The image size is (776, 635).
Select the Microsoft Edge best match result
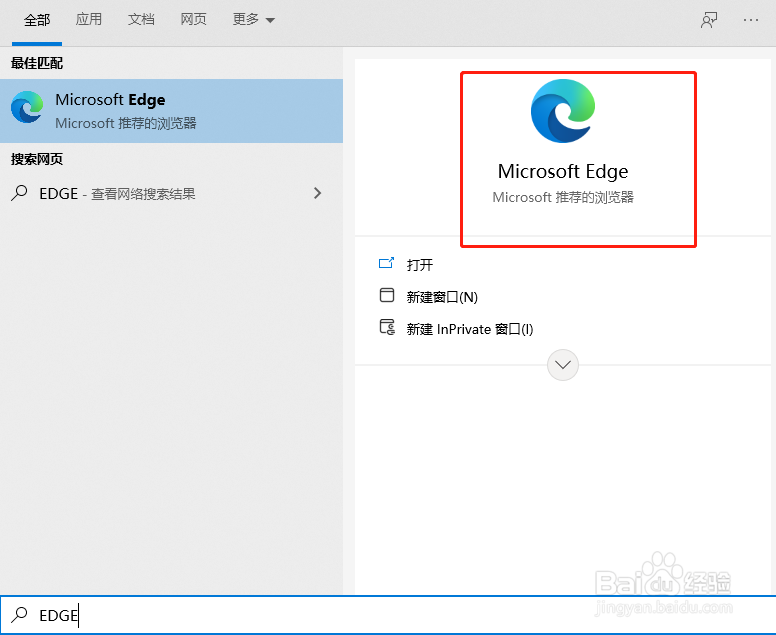pos(171,111)
